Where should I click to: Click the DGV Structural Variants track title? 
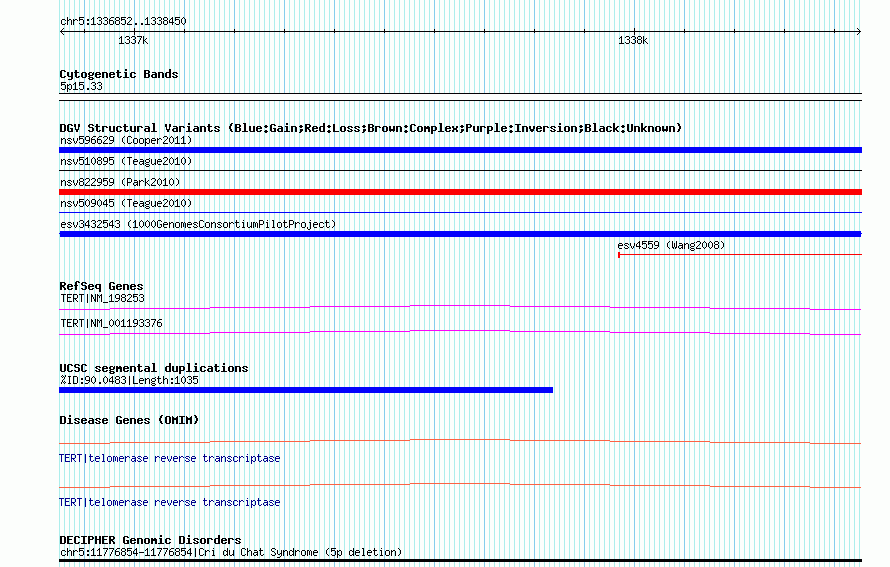click(371, 128)
